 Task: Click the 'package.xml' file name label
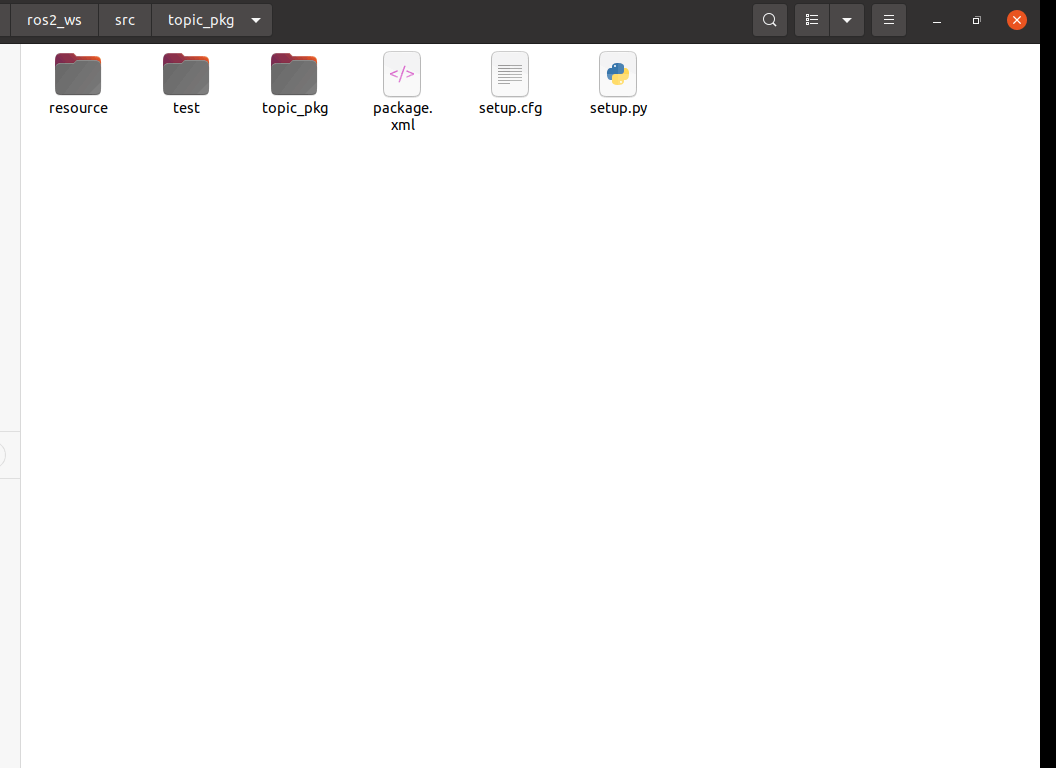(403, 116)
